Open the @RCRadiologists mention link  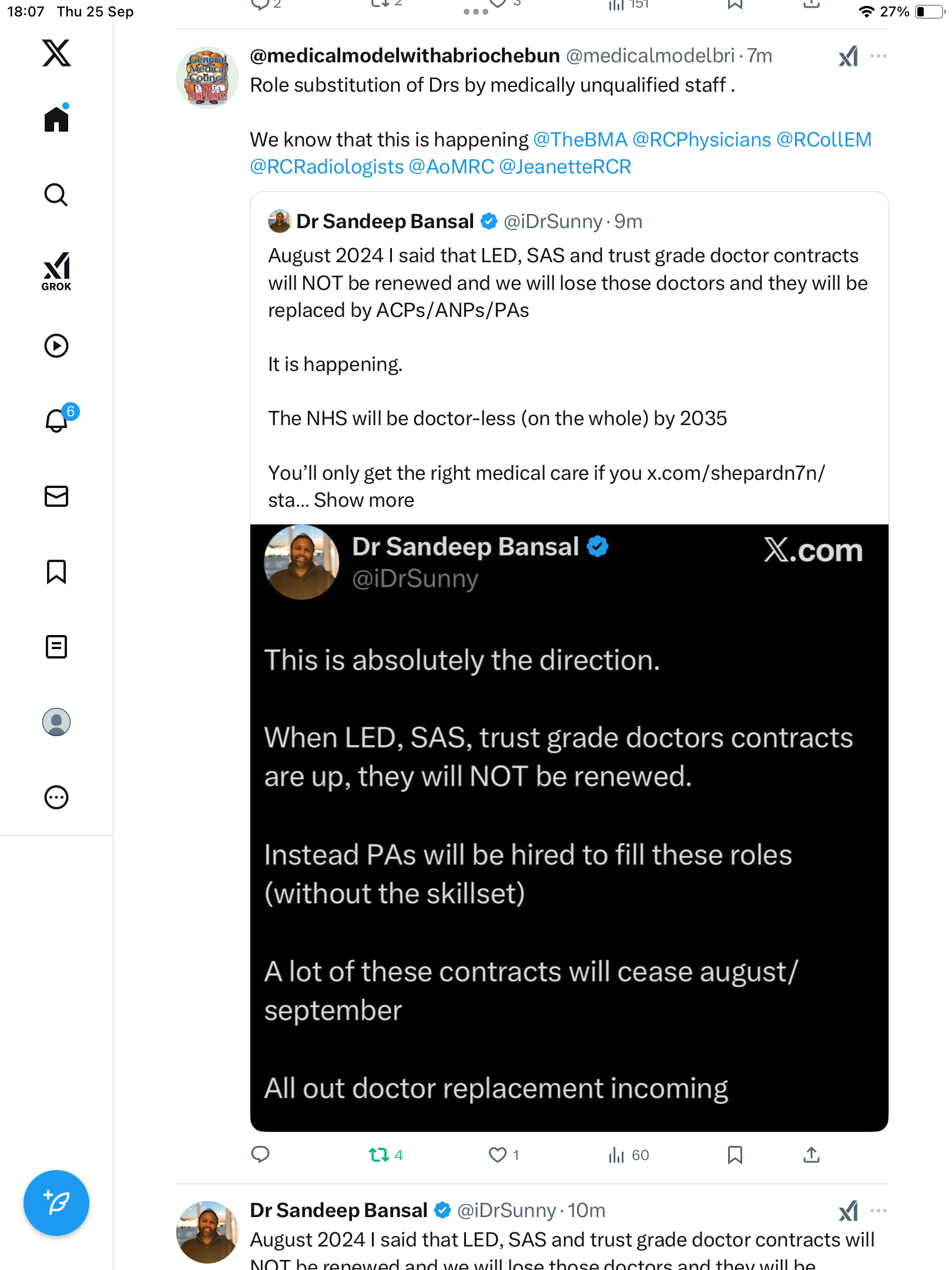pyautogui.click(x=327, y=167)
